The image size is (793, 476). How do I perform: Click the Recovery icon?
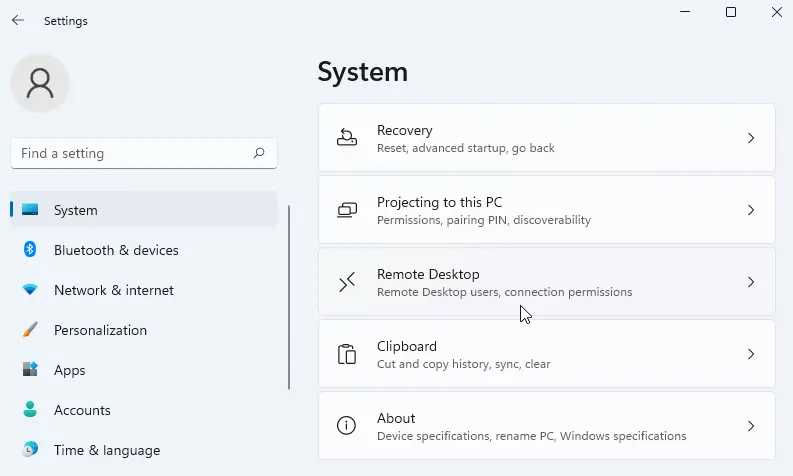(x=347, y=138)
